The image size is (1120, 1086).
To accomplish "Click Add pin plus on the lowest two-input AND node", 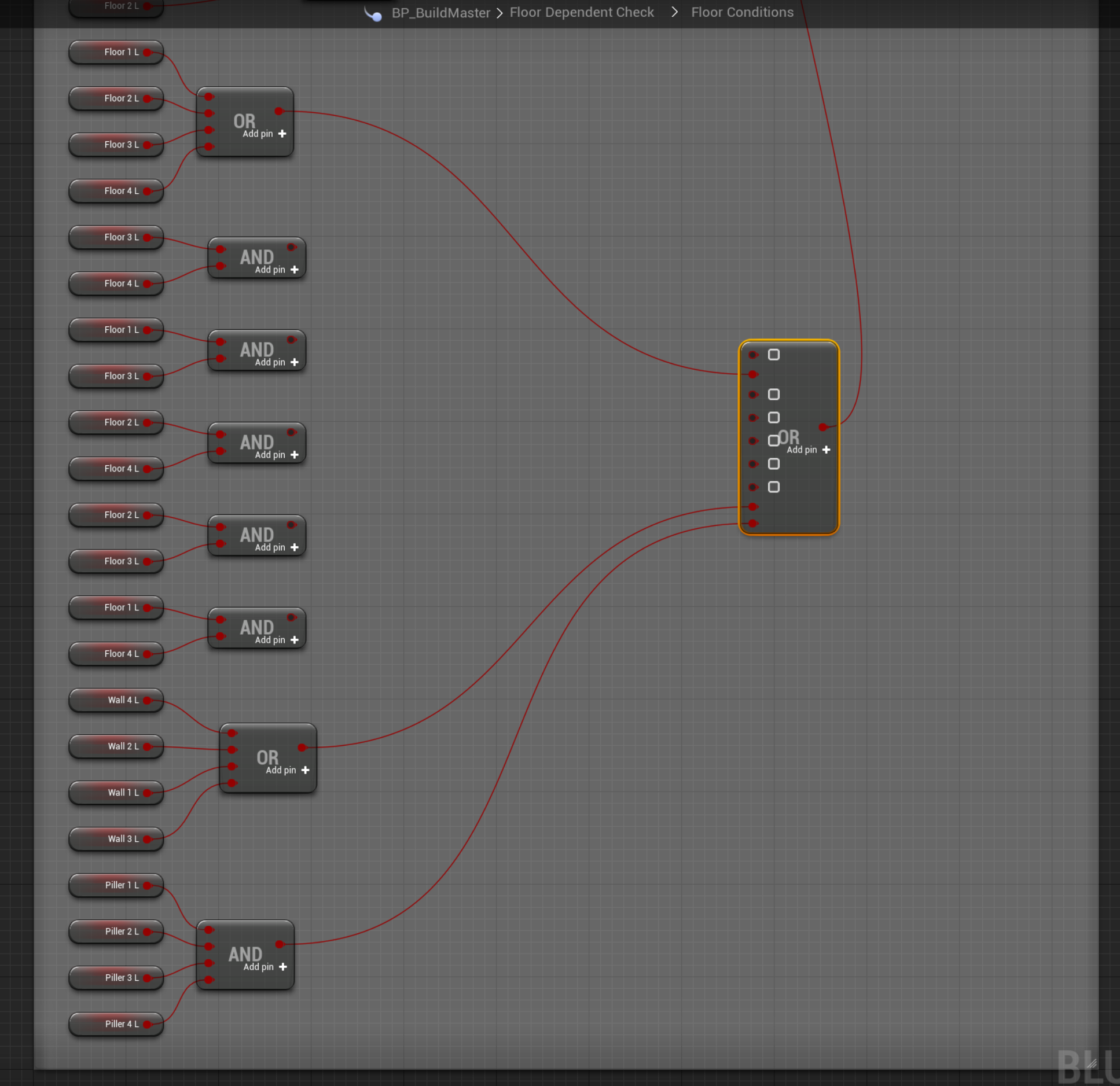I will (294, 640).
